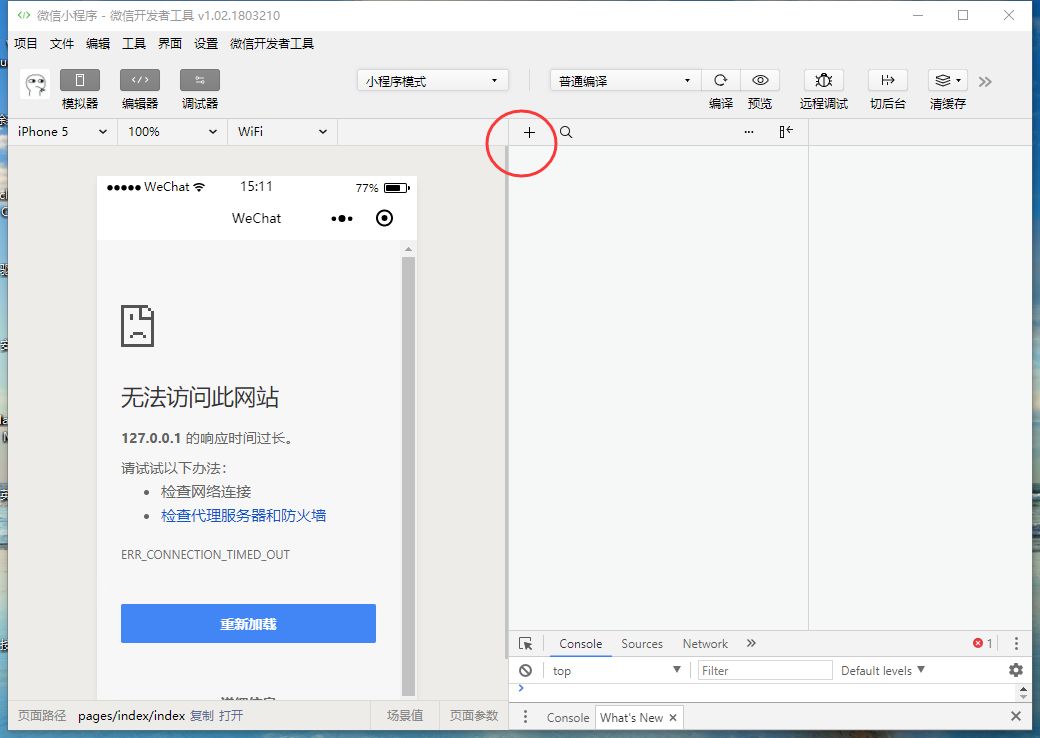
Task: Click the simulator scrollbar up arrow
Action: 408,249
